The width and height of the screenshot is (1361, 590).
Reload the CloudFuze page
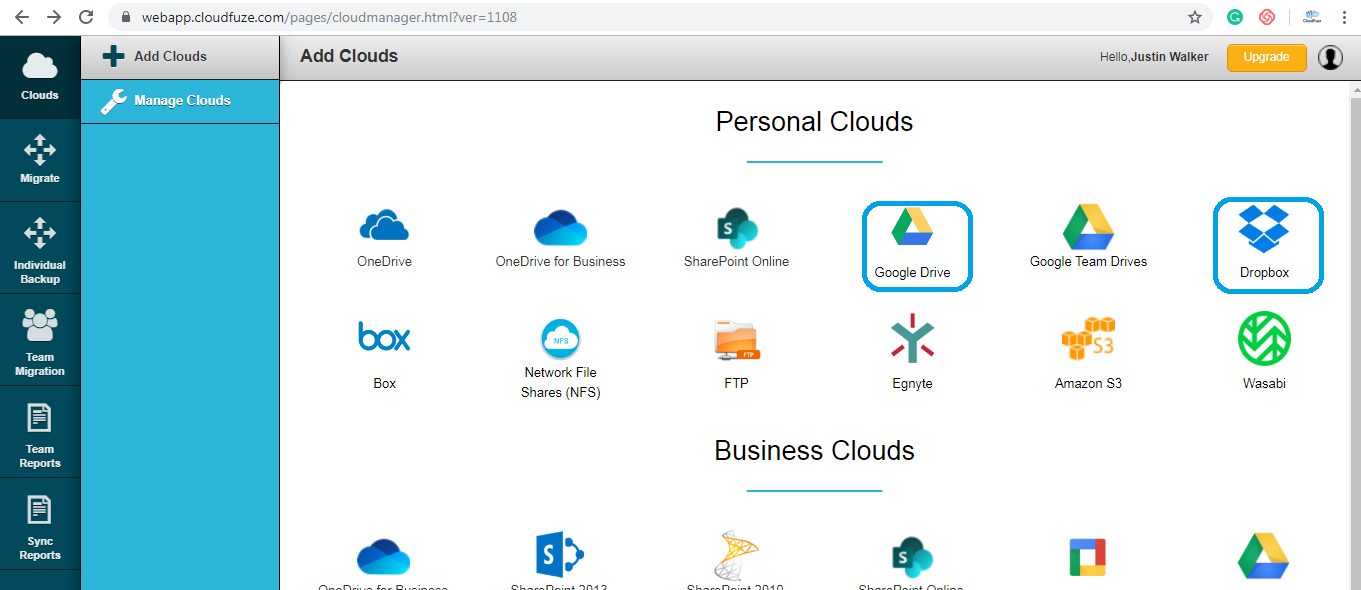[x=86, y=17]
